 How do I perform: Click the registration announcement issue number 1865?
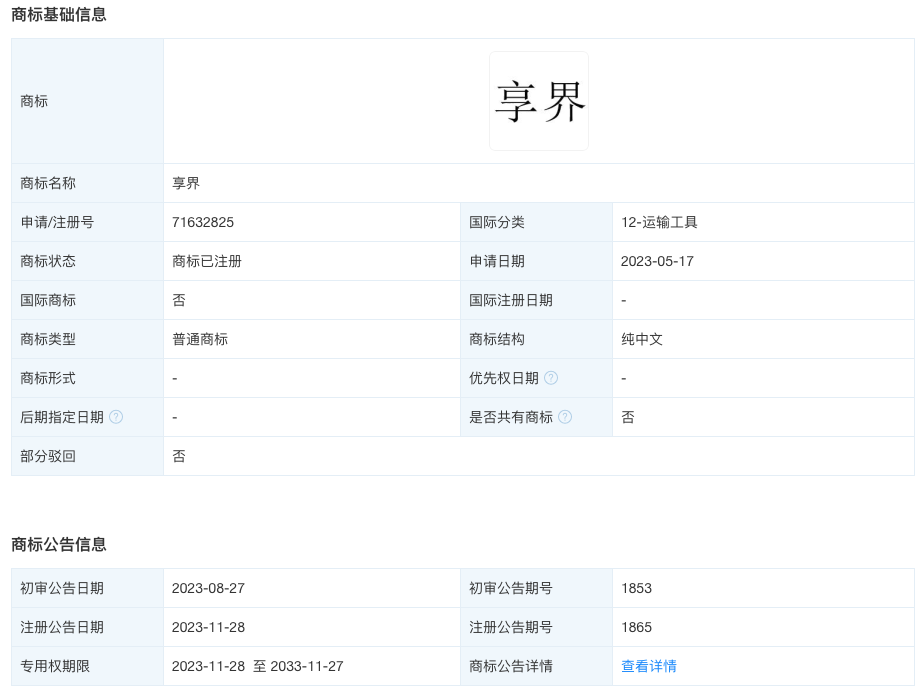[x=636, y=627]
